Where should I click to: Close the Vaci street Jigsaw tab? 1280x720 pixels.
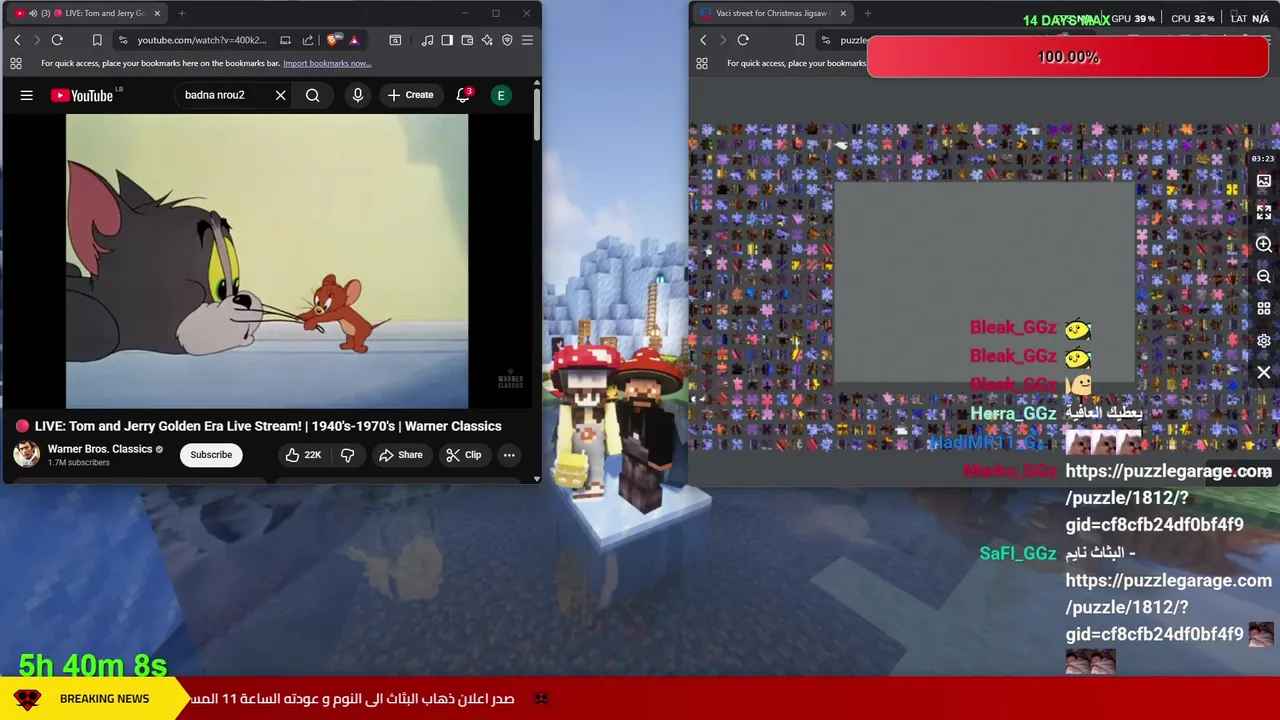pos(843,13)
